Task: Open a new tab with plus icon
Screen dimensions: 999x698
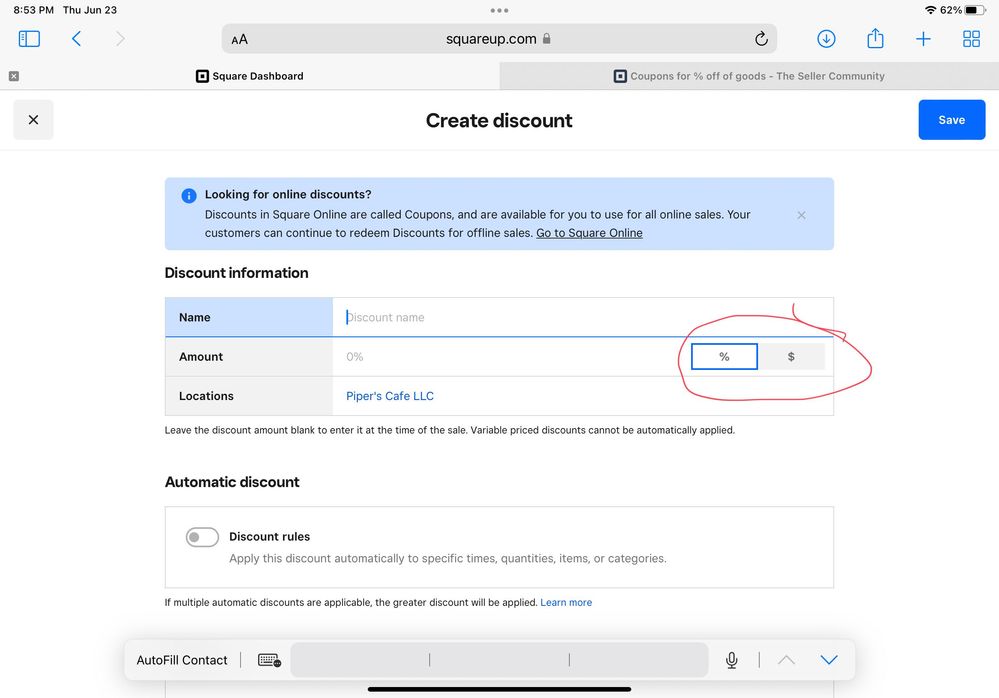Action: click(x=923, y=39)
